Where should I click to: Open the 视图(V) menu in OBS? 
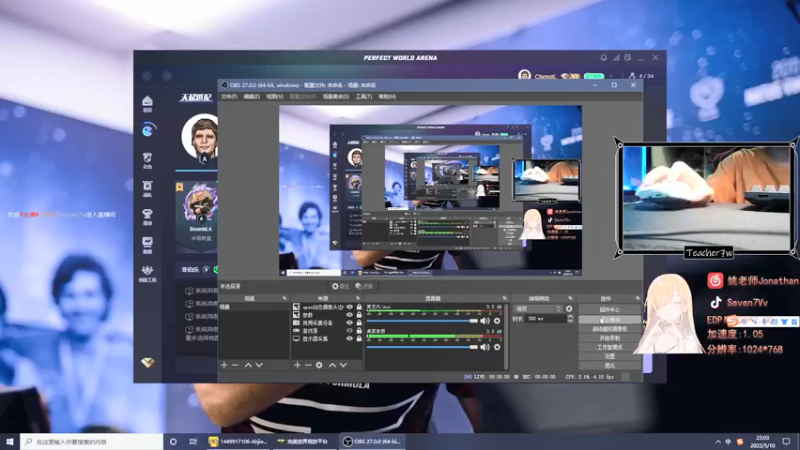(x=274, y=96)
